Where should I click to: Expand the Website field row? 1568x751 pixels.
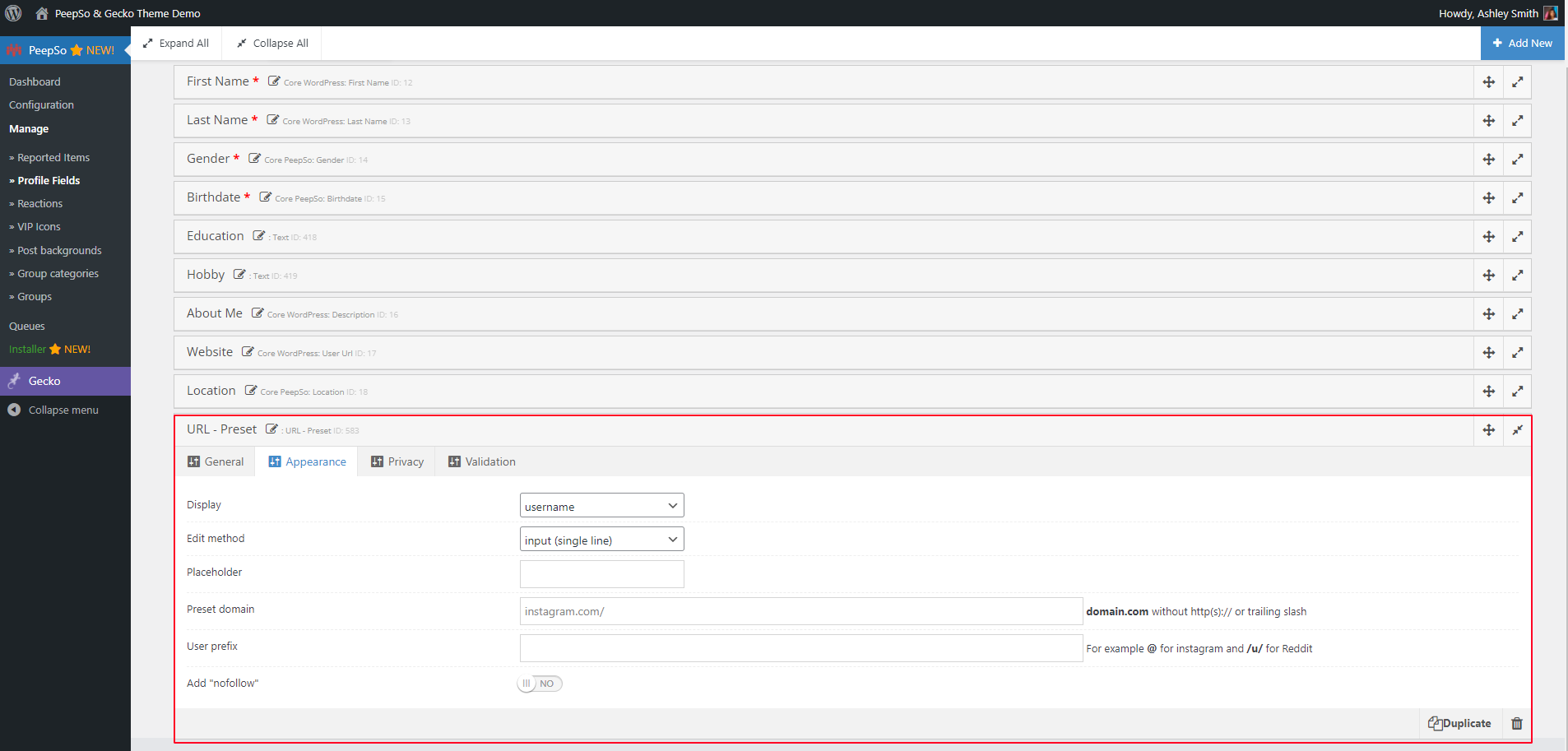click(x=1517, y=353)
